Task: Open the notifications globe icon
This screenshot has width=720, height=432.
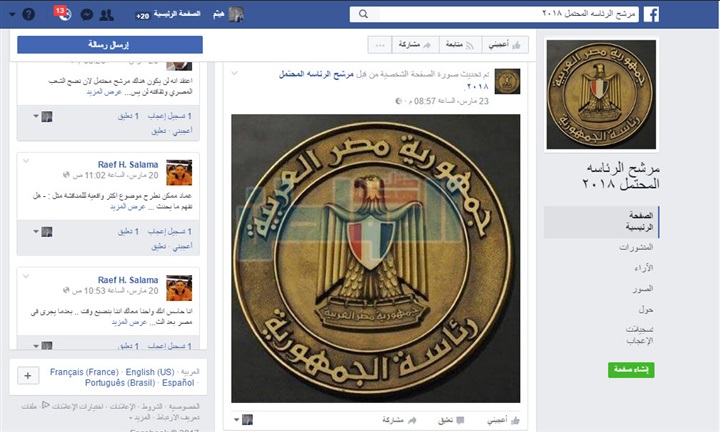Action: pos(64,14)
